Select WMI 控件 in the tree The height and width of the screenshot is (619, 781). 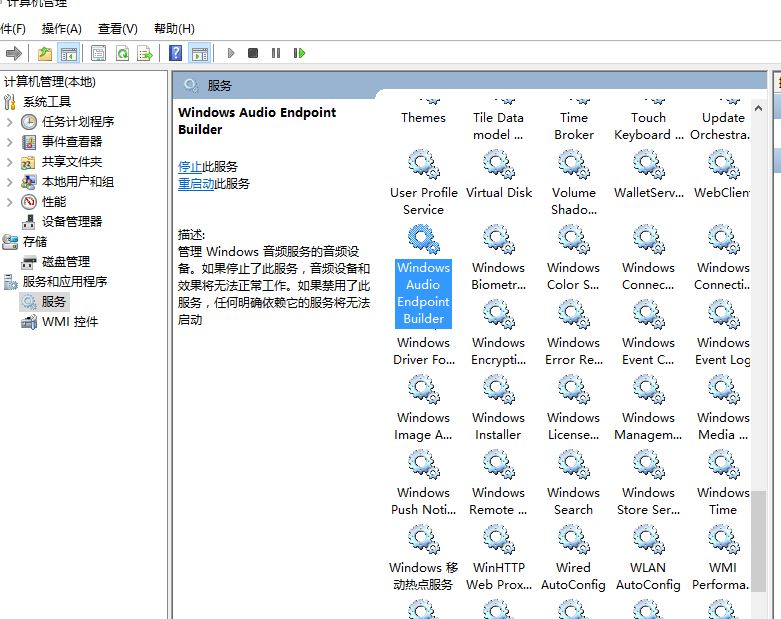pos(70,322)
